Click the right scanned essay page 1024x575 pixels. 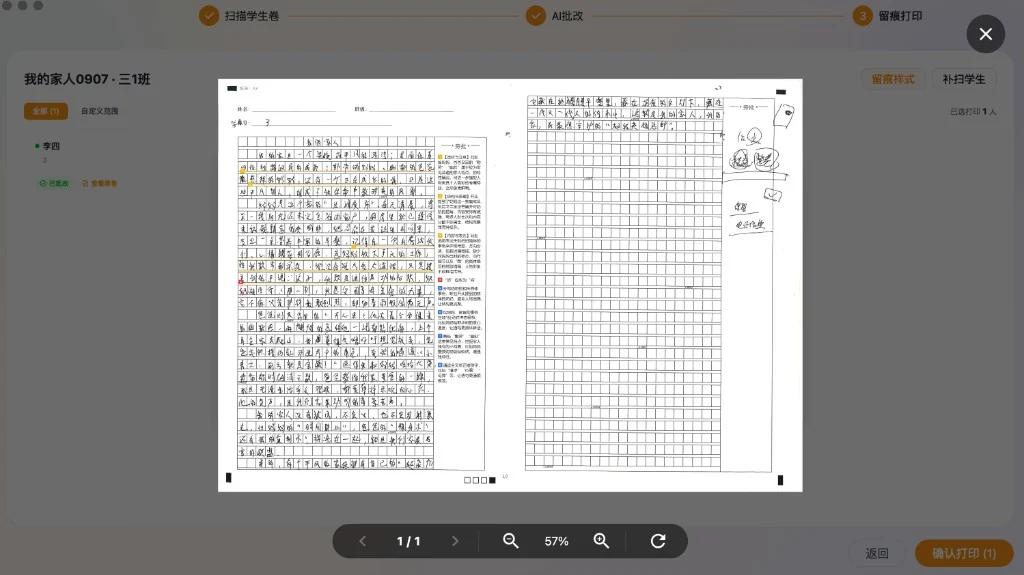point(656,286)
